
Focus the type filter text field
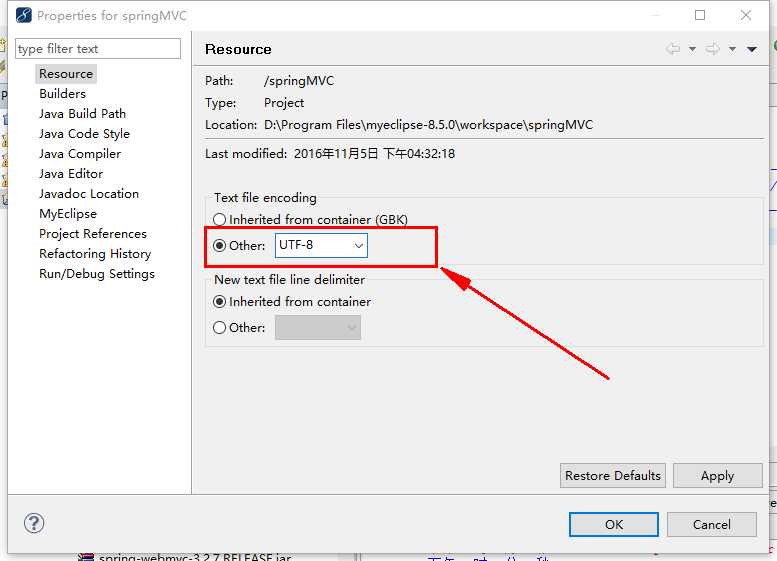(98, 49)
